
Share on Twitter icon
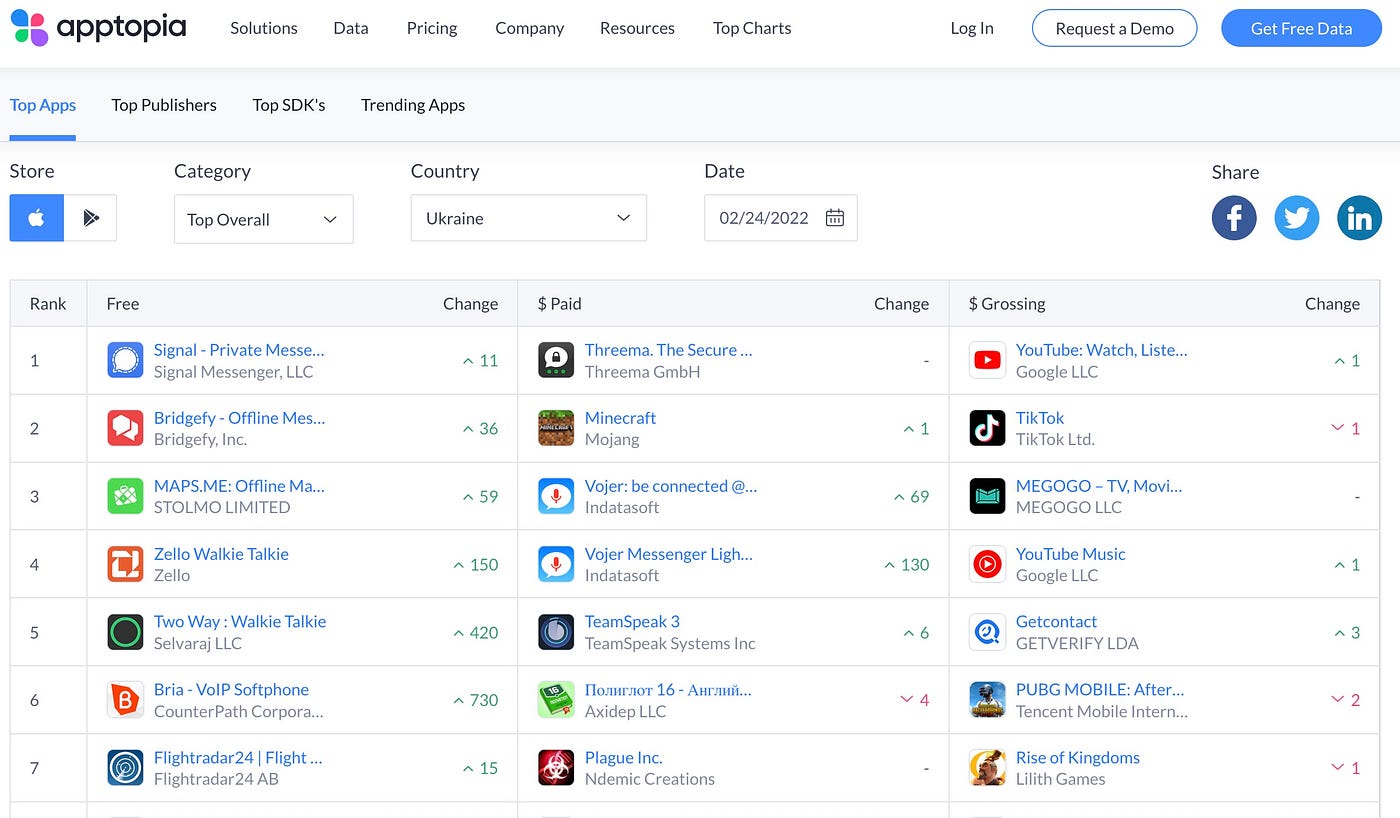tap(1297, 217)
